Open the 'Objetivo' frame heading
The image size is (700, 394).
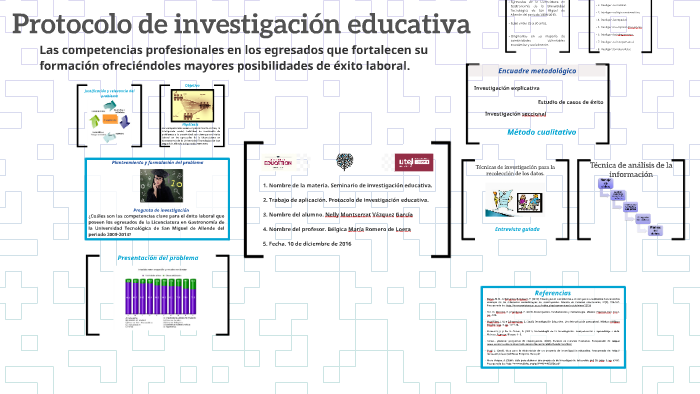[x=192, y=85]
